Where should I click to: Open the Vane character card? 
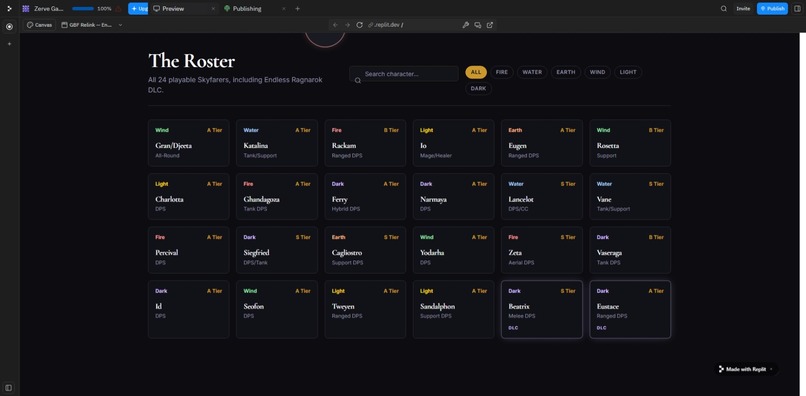click(630, 196)
